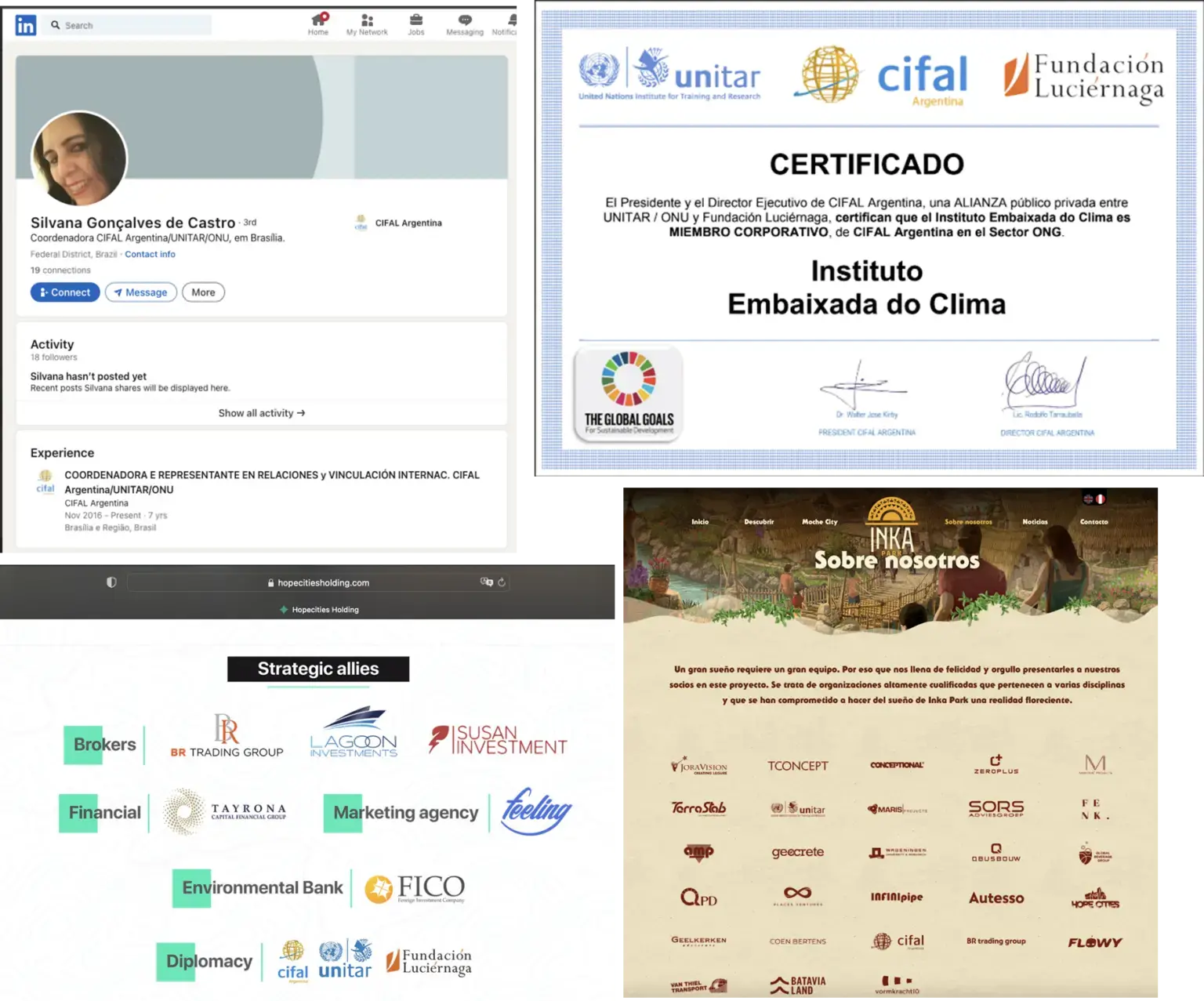This screenshot has width=1204, height=1001.
Task: Click SORS Adviesgroep logo
Action: coord(996,808)
